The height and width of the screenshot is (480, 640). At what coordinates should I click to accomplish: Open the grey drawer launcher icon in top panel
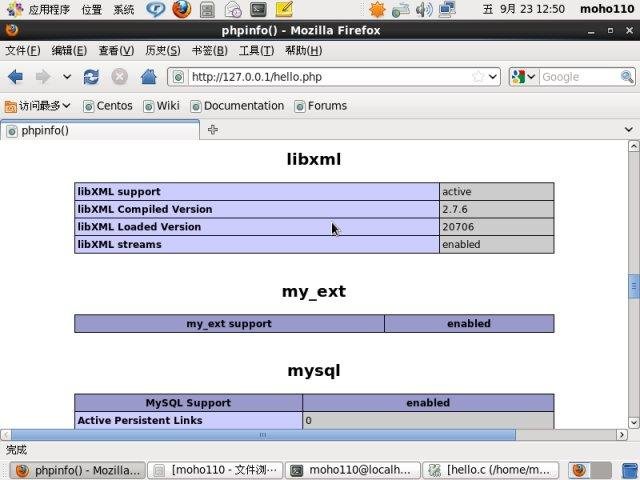[207, 10]
